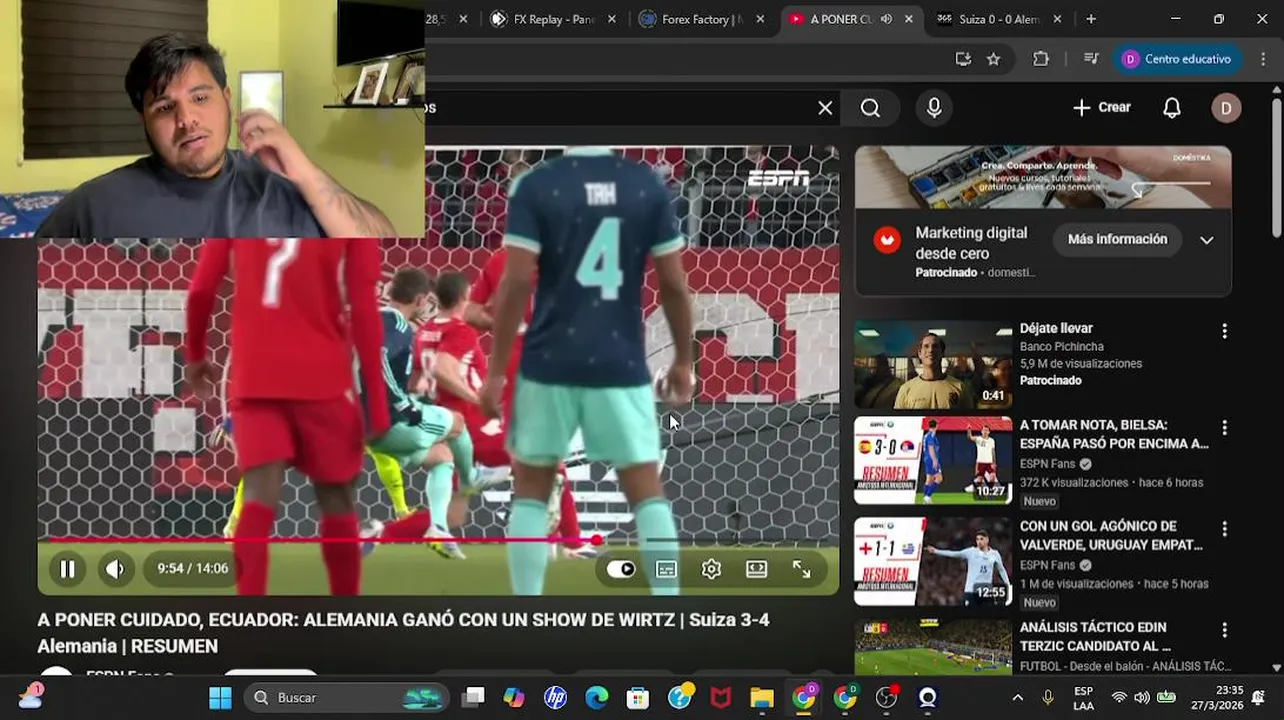The height and width of the screenshot is (720, 1284).
Task: Enter full screen from the player controls
Action: (x=802, y=569)
